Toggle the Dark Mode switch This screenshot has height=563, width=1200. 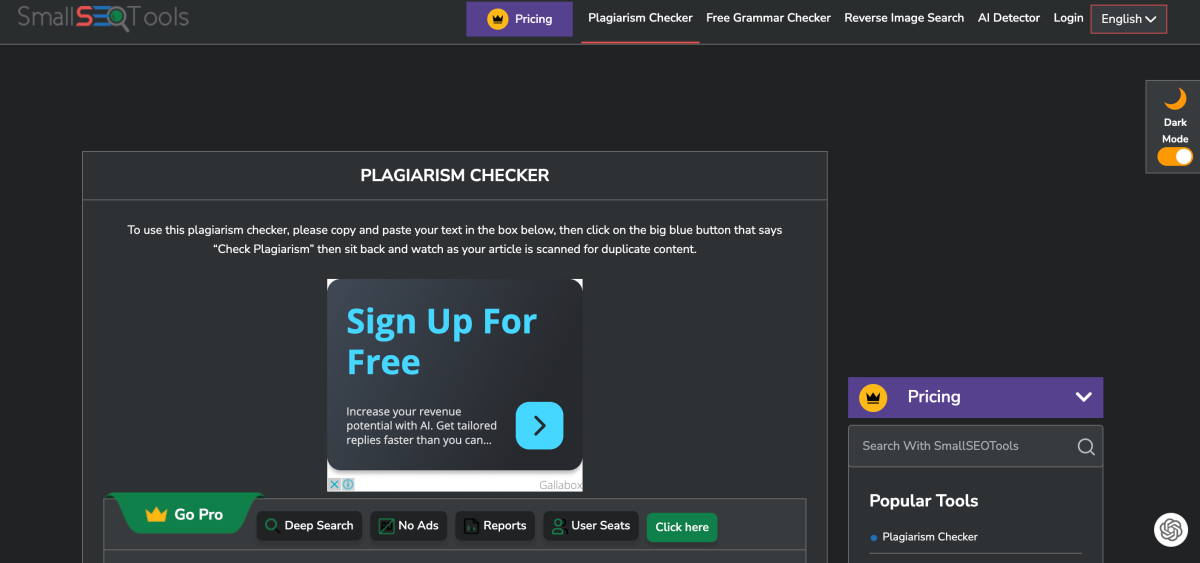coord(1175,156)
